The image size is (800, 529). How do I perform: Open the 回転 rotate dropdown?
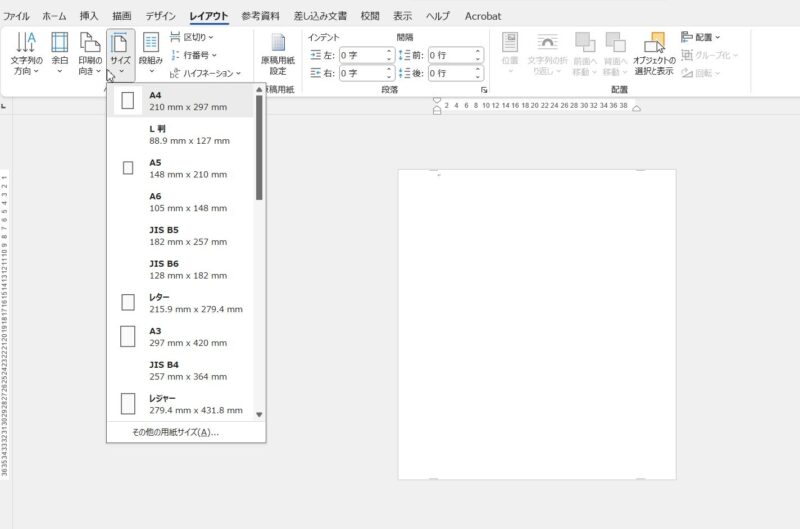(x=701, y=73)
